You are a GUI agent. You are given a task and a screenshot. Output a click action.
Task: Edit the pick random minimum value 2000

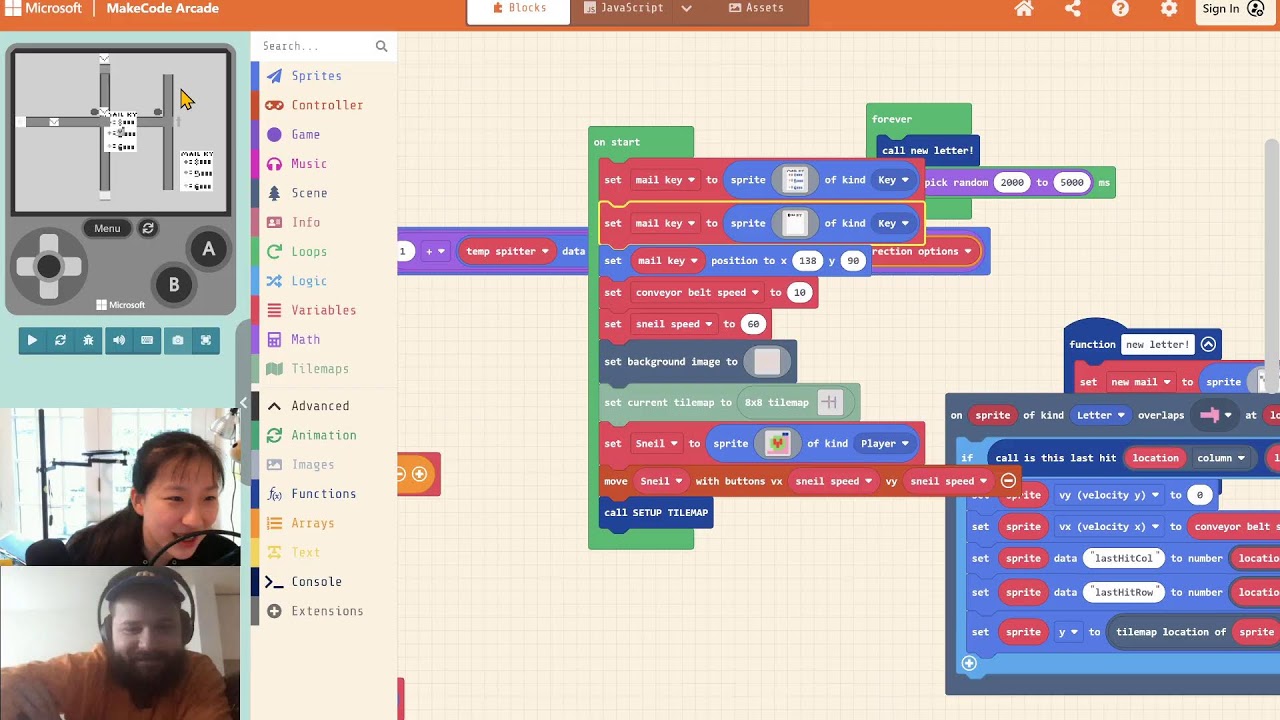pyautogui.click(x=1012, y=183)
